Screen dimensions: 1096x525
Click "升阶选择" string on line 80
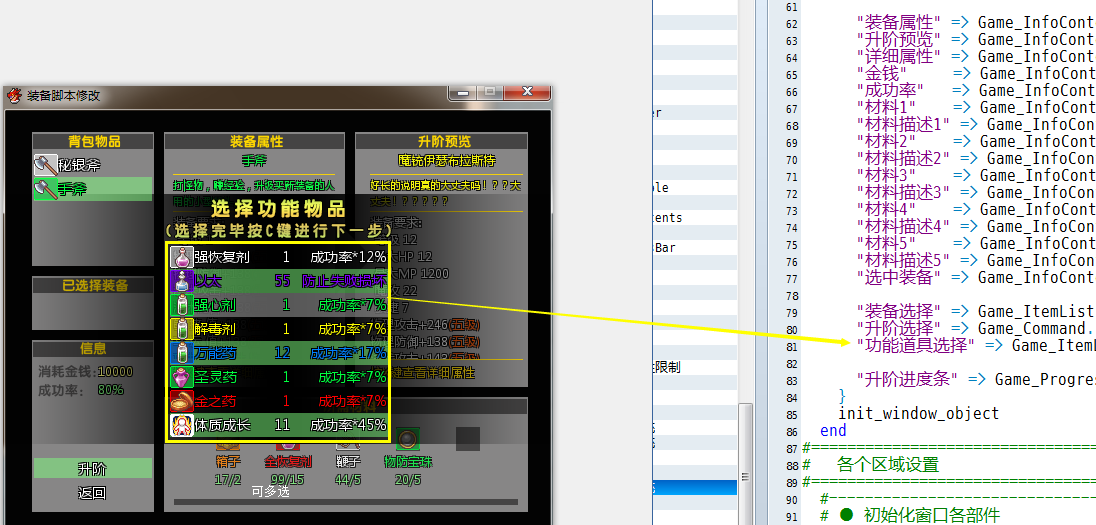(898, 328)
